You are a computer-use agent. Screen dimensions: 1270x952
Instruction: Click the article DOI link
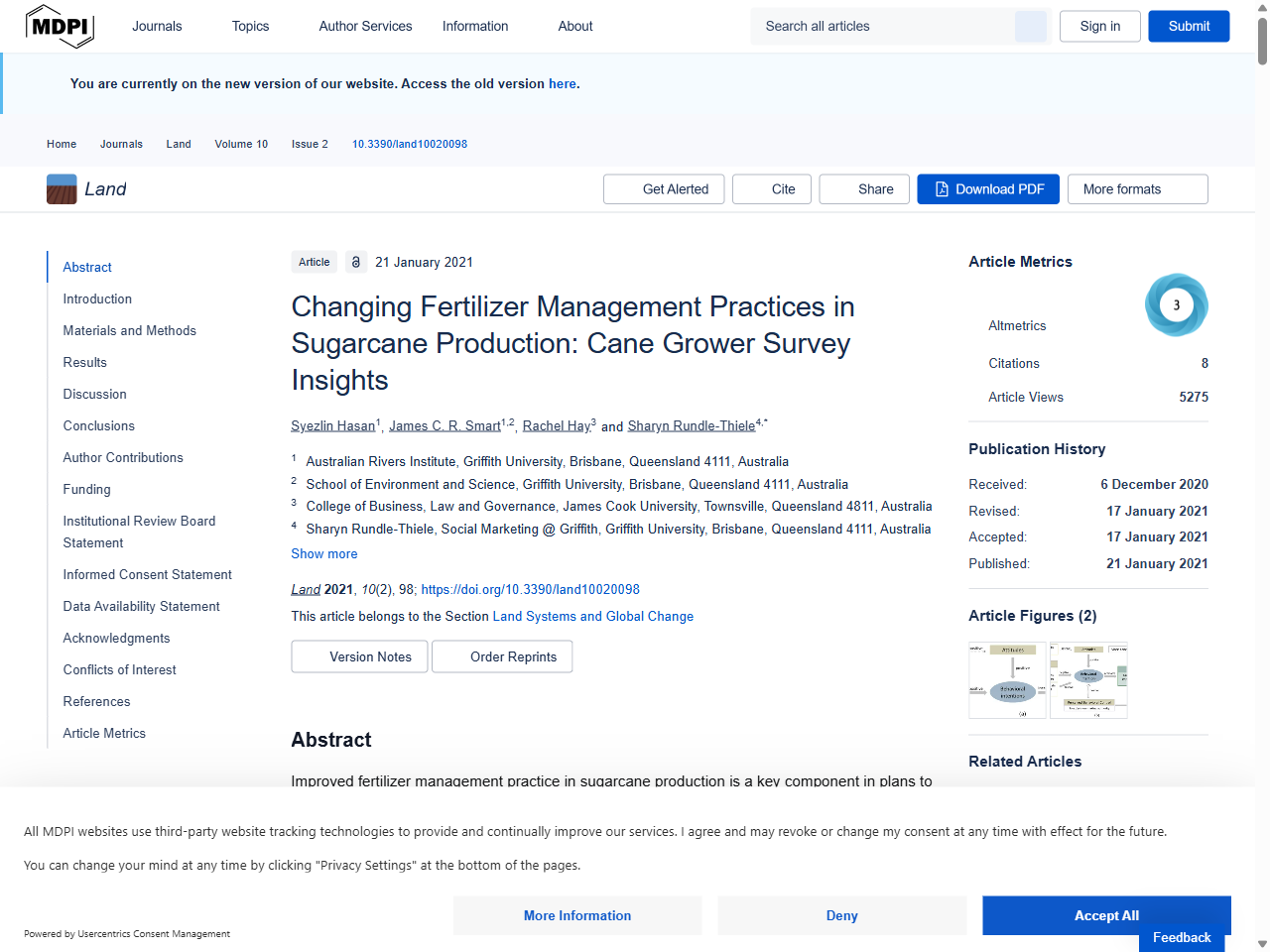pyautogui.click(x=531, y=589)
